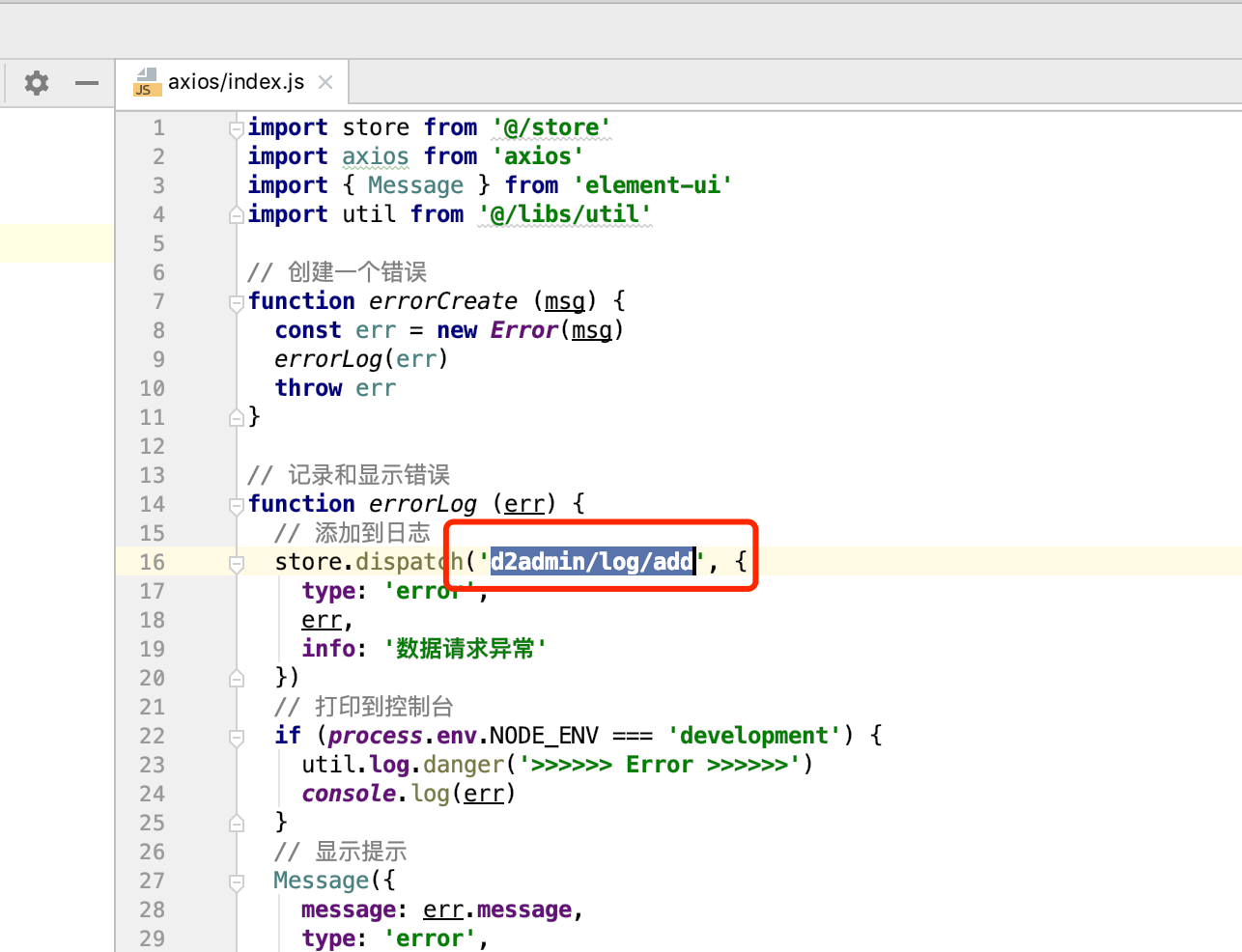Click the settings gear icon
Screen dimensions: 1242x952
(x=36, y=83)
